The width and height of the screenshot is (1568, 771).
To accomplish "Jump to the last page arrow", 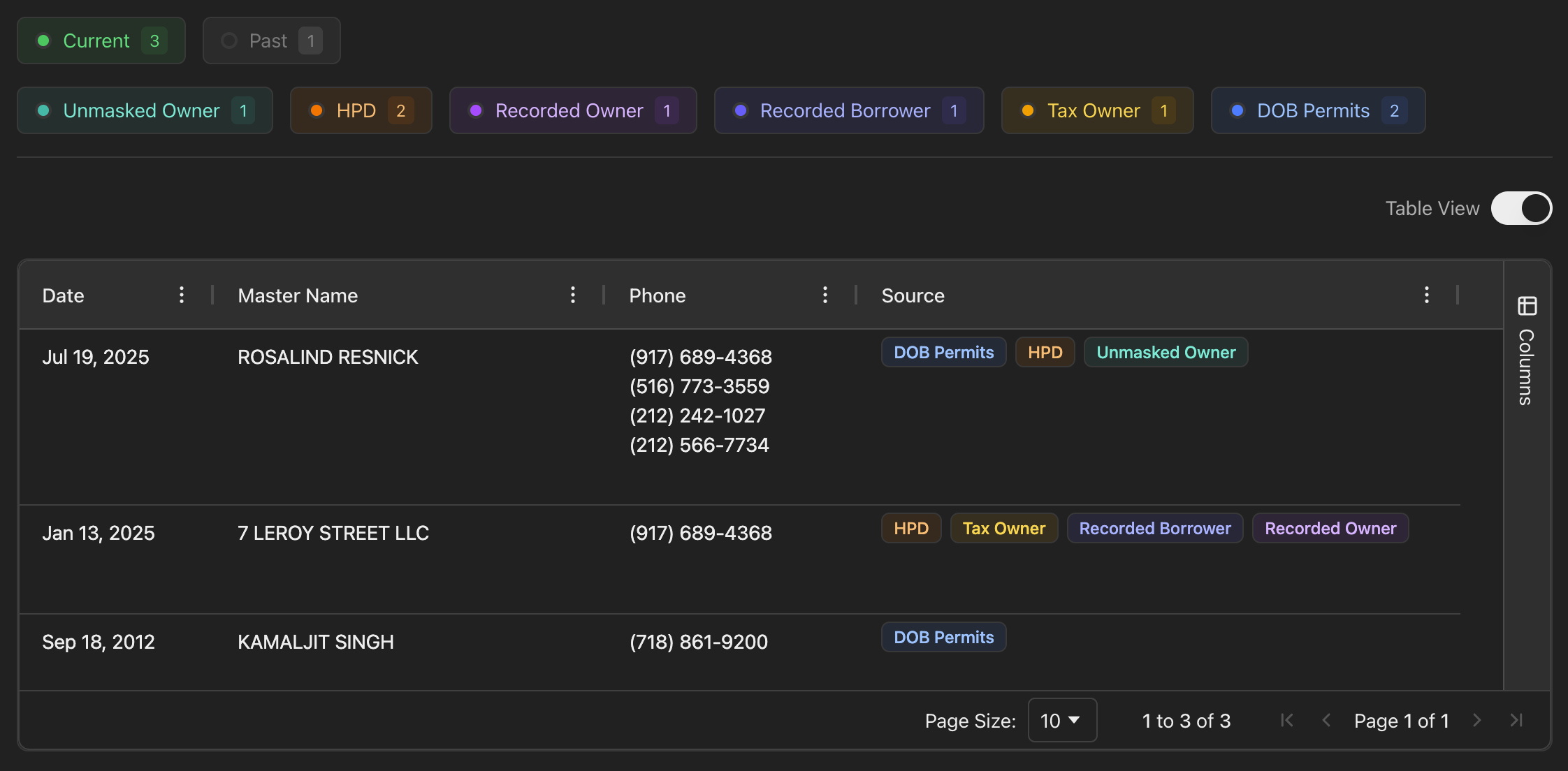I will click(1516, 720).
